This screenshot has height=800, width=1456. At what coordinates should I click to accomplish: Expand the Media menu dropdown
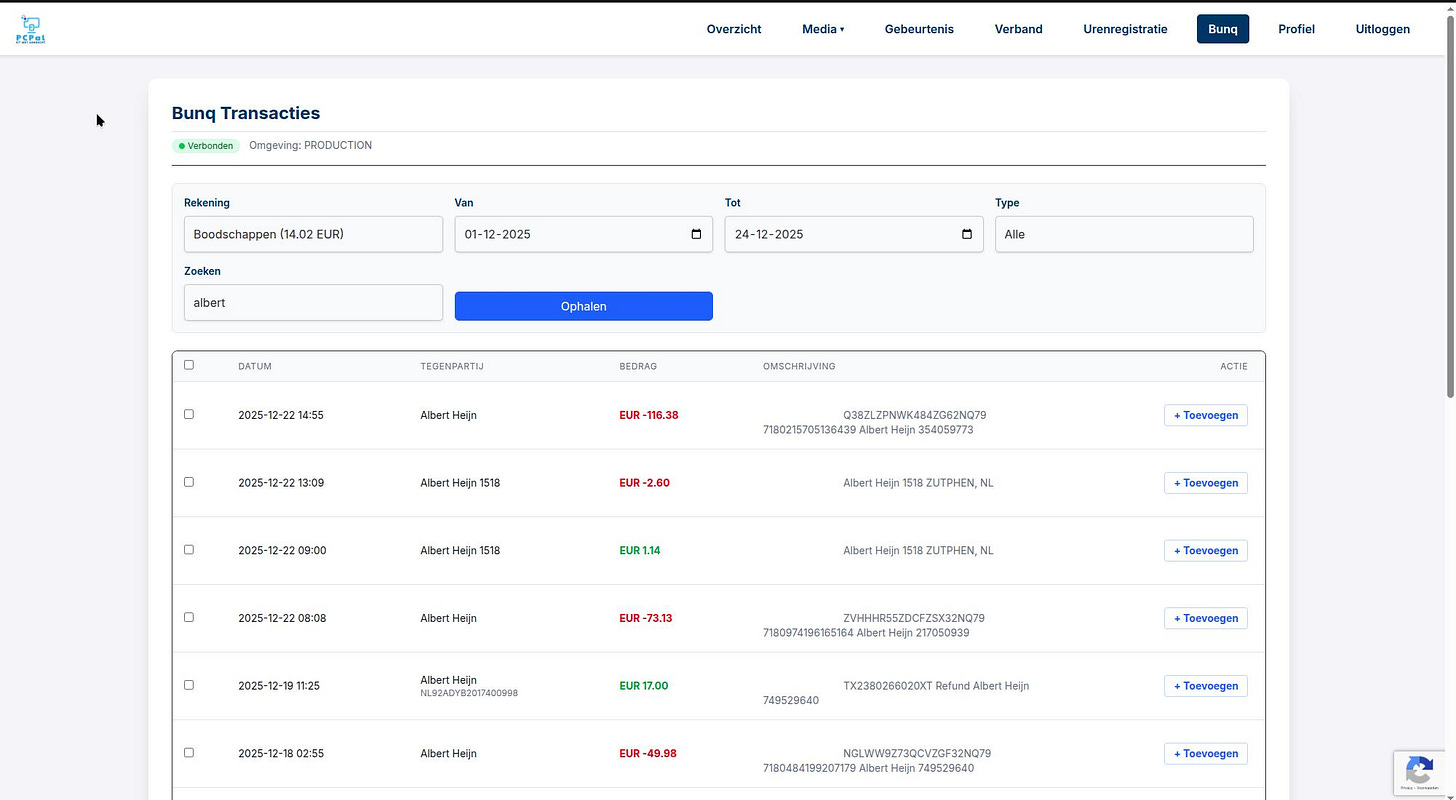(823, 29)
